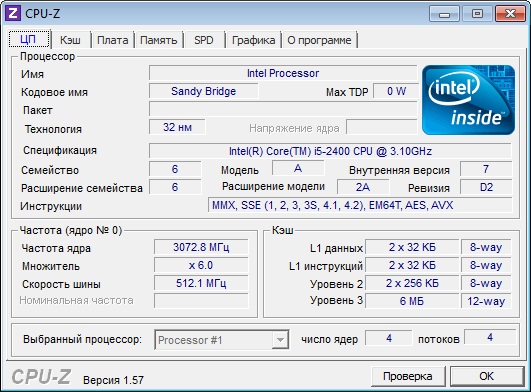Show the Графика tab
Viewport: 531px width, 392px height.
click(253, 40)
